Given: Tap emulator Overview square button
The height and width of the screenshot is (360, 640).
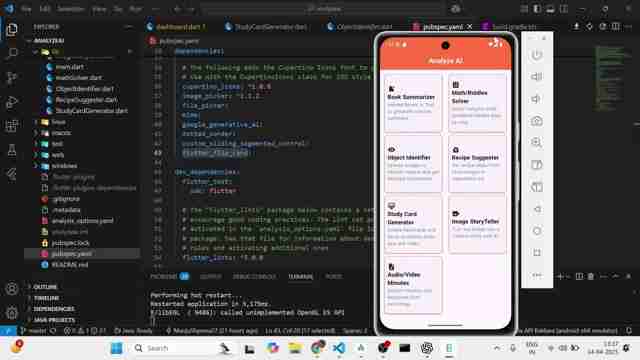Looking at the screenshot, I should tap(537, 253).
